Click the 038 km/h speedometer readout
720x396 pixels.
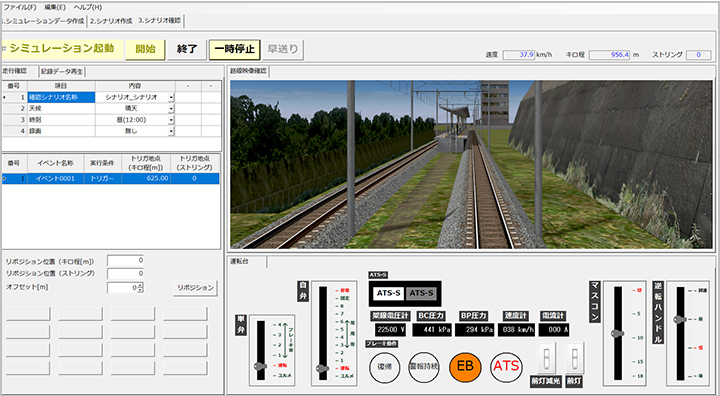[x=517, y=329]
